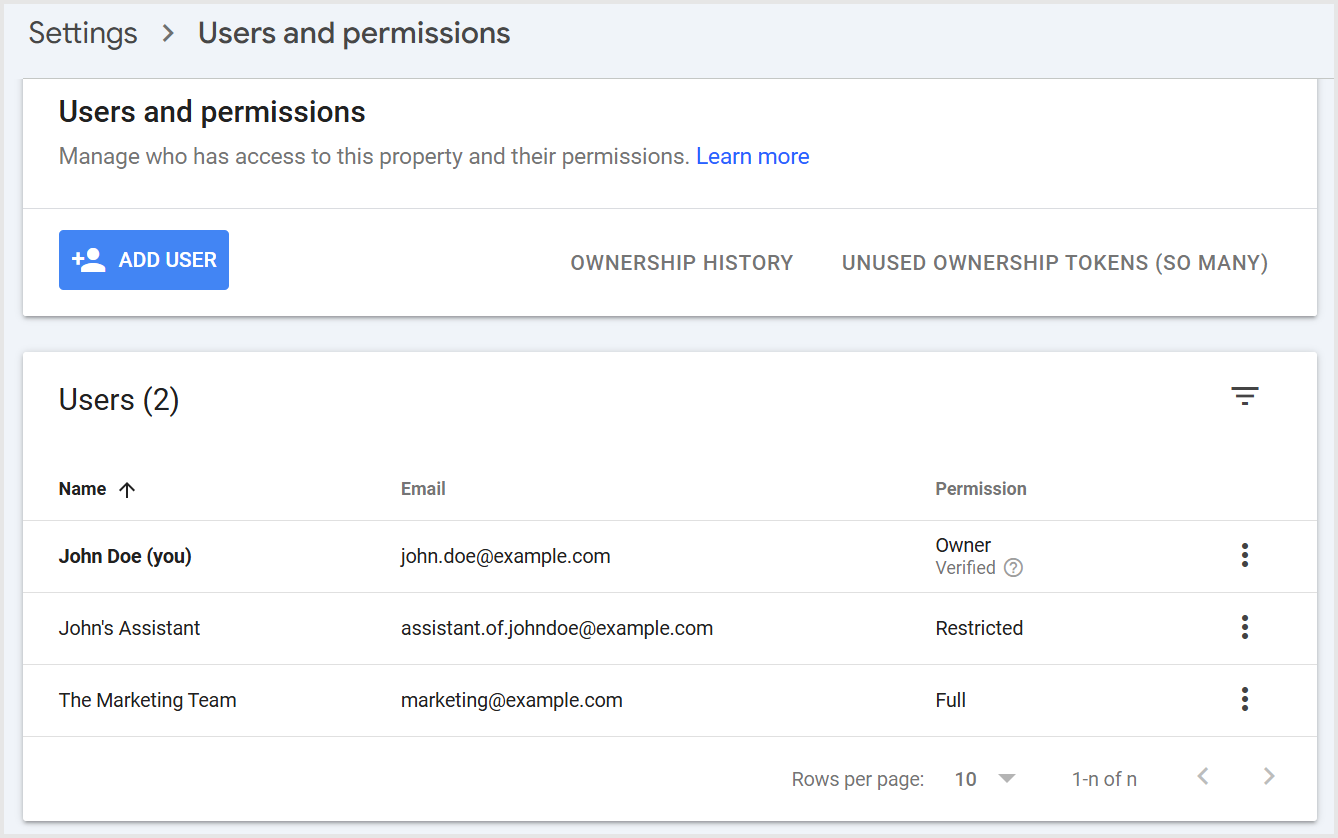The height and width of the screenshot is (838, 1338).
Task: View Unused Ownership Tokens
Action: click(x=1054, y=263)
